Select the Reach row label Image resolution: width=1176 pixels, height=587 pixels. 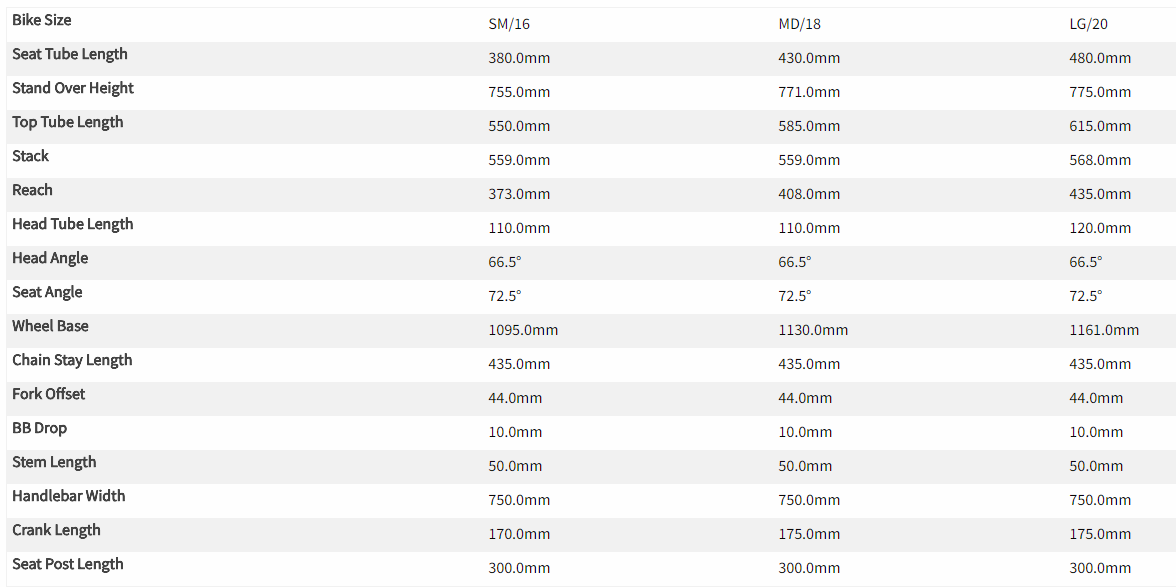33,190
